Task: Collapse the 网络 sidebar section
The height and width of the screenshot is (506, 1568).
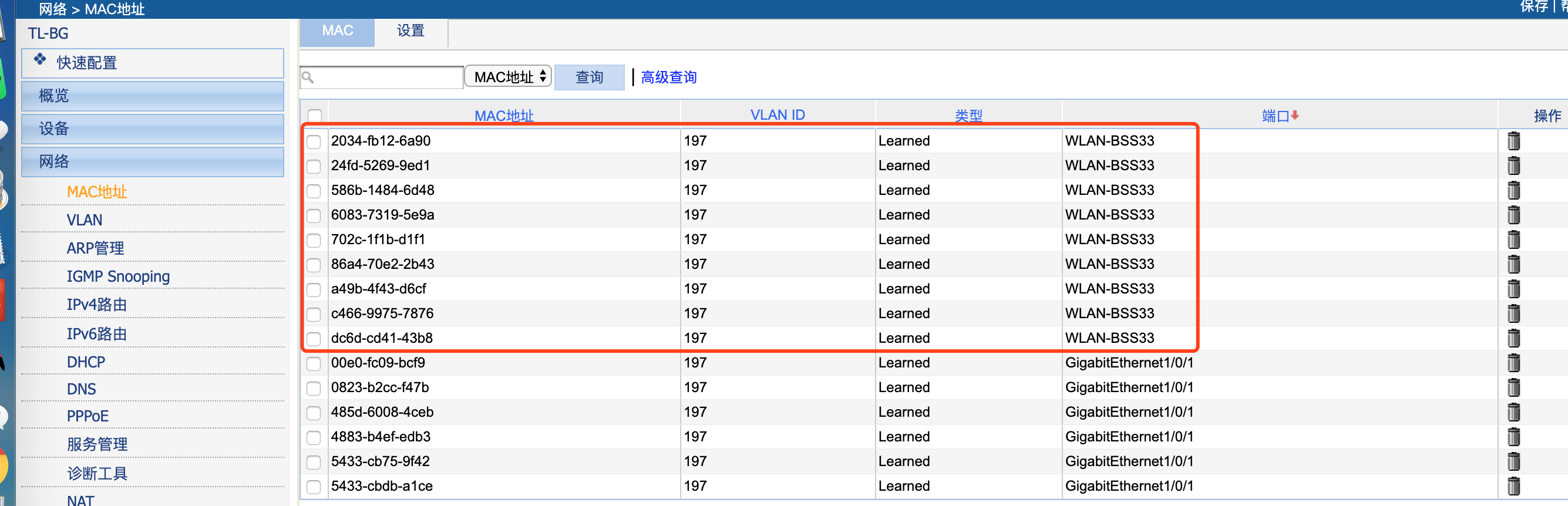Action: 153,162
